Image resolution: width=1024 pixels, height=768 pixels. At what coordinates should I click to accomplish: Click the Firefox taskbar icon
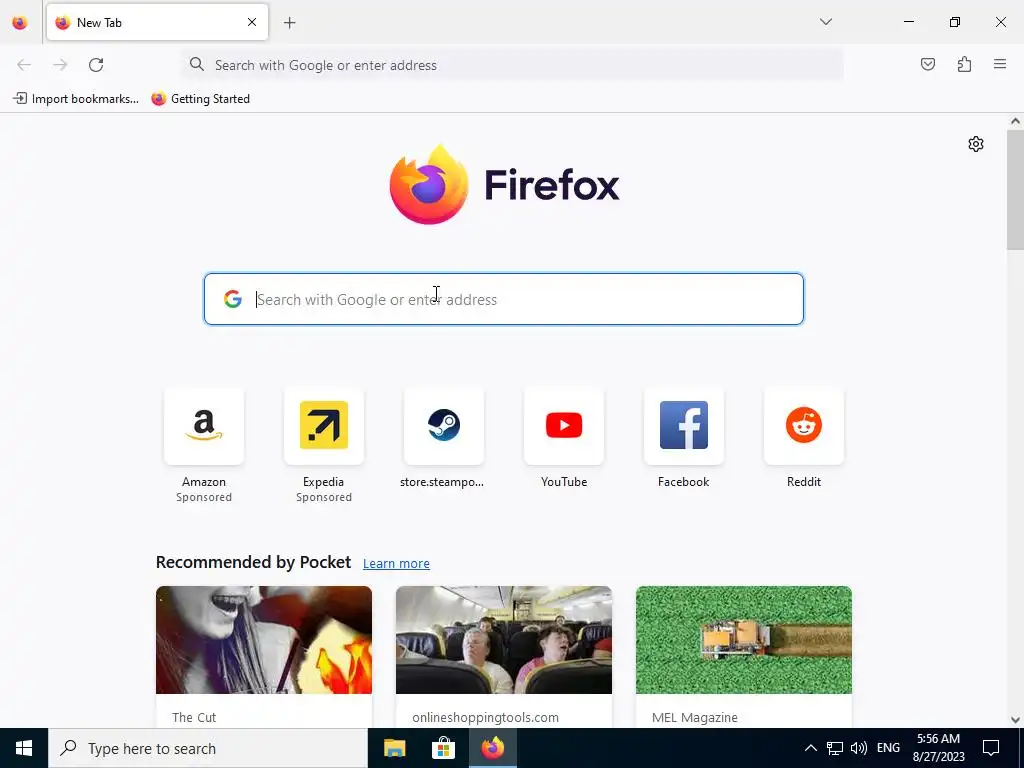492,748
